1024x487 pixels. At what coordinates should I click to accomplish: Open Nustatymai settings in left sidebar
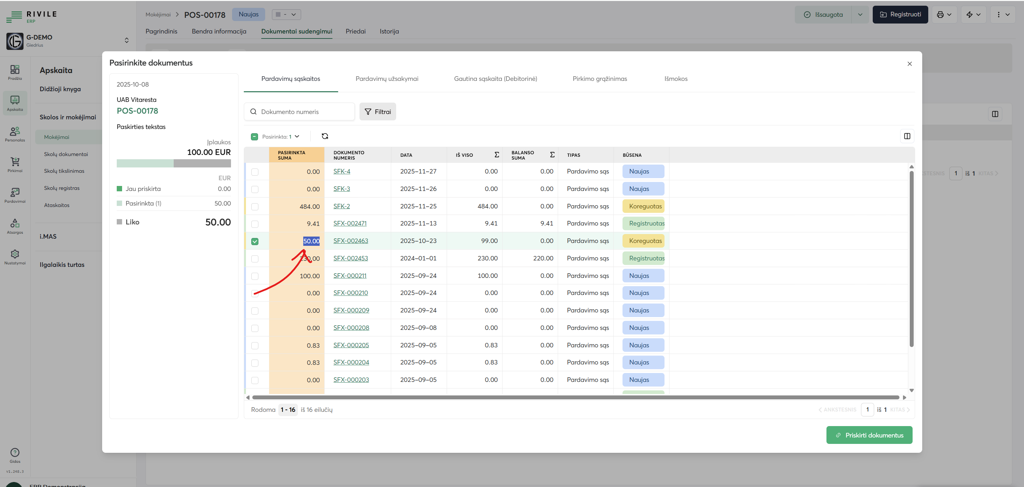15,258
